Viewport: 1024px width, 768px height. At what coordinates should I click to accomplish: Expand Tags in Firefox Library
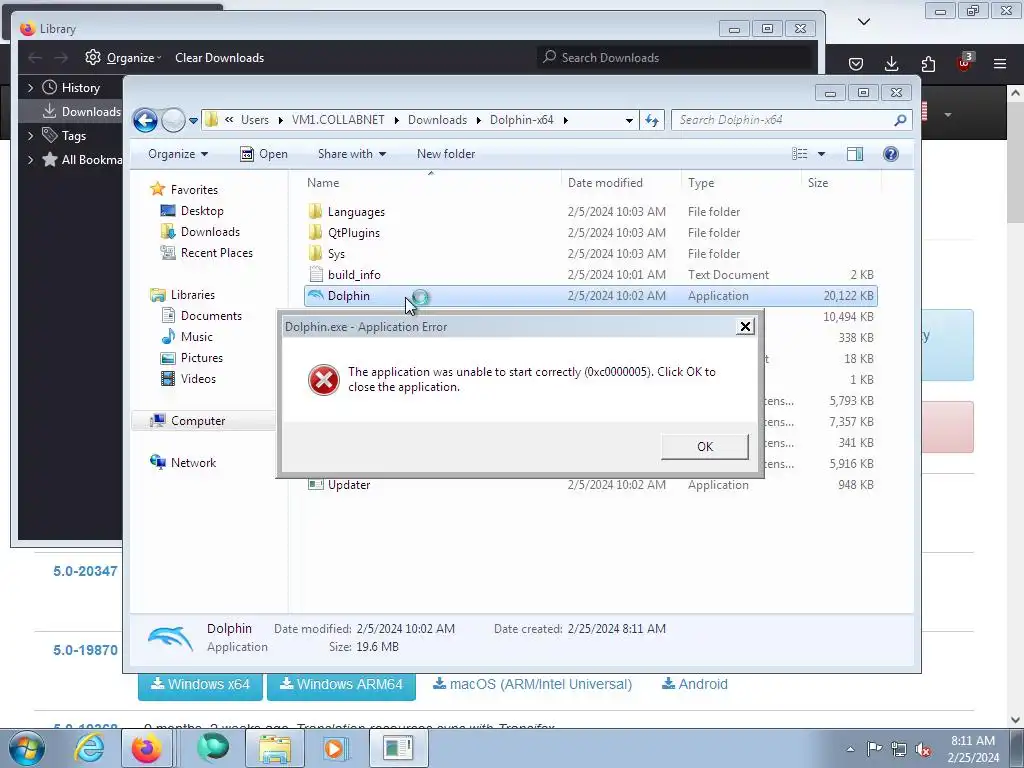(x=30, y=136)
